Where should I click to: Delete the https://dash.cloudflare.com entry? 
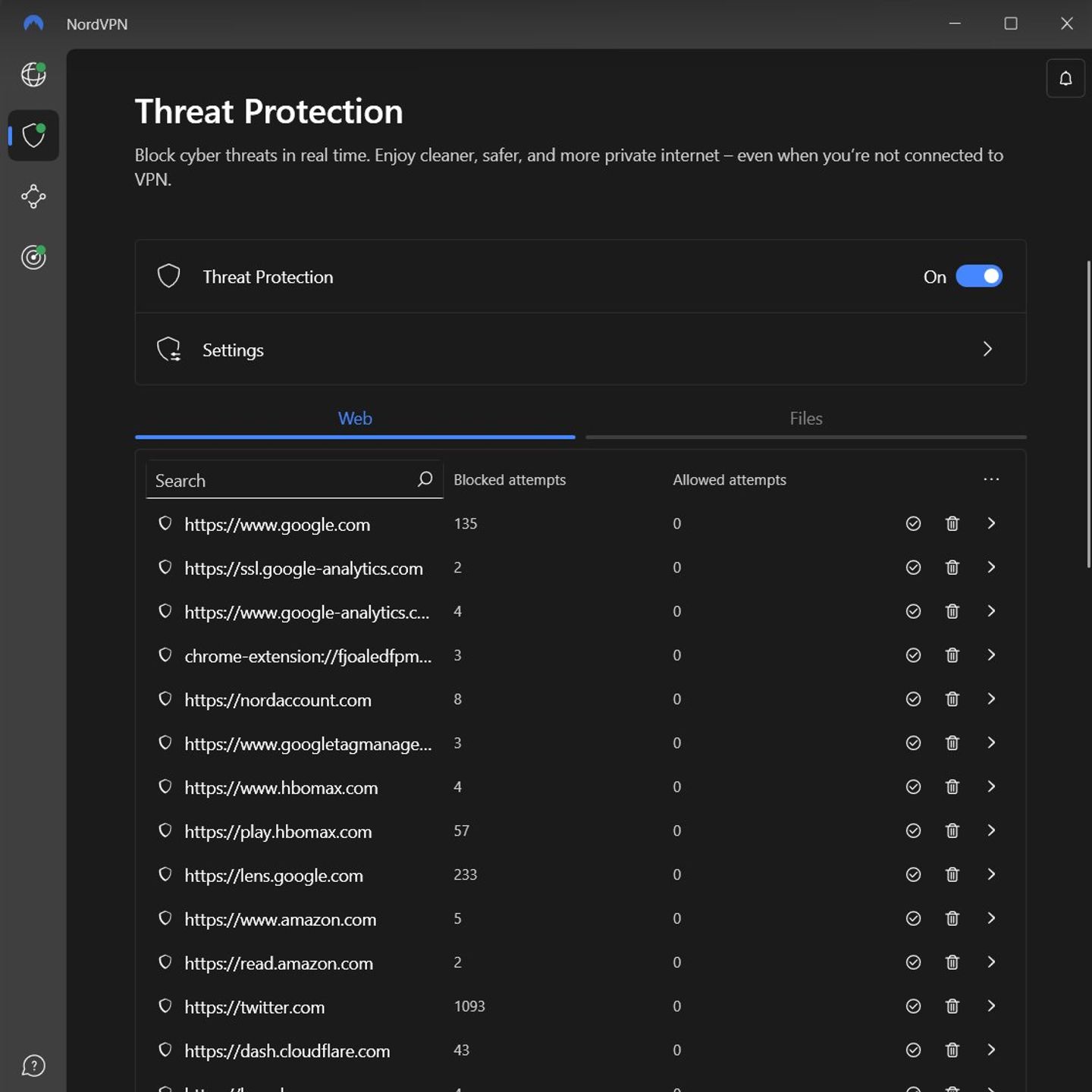pos(952,1050)
